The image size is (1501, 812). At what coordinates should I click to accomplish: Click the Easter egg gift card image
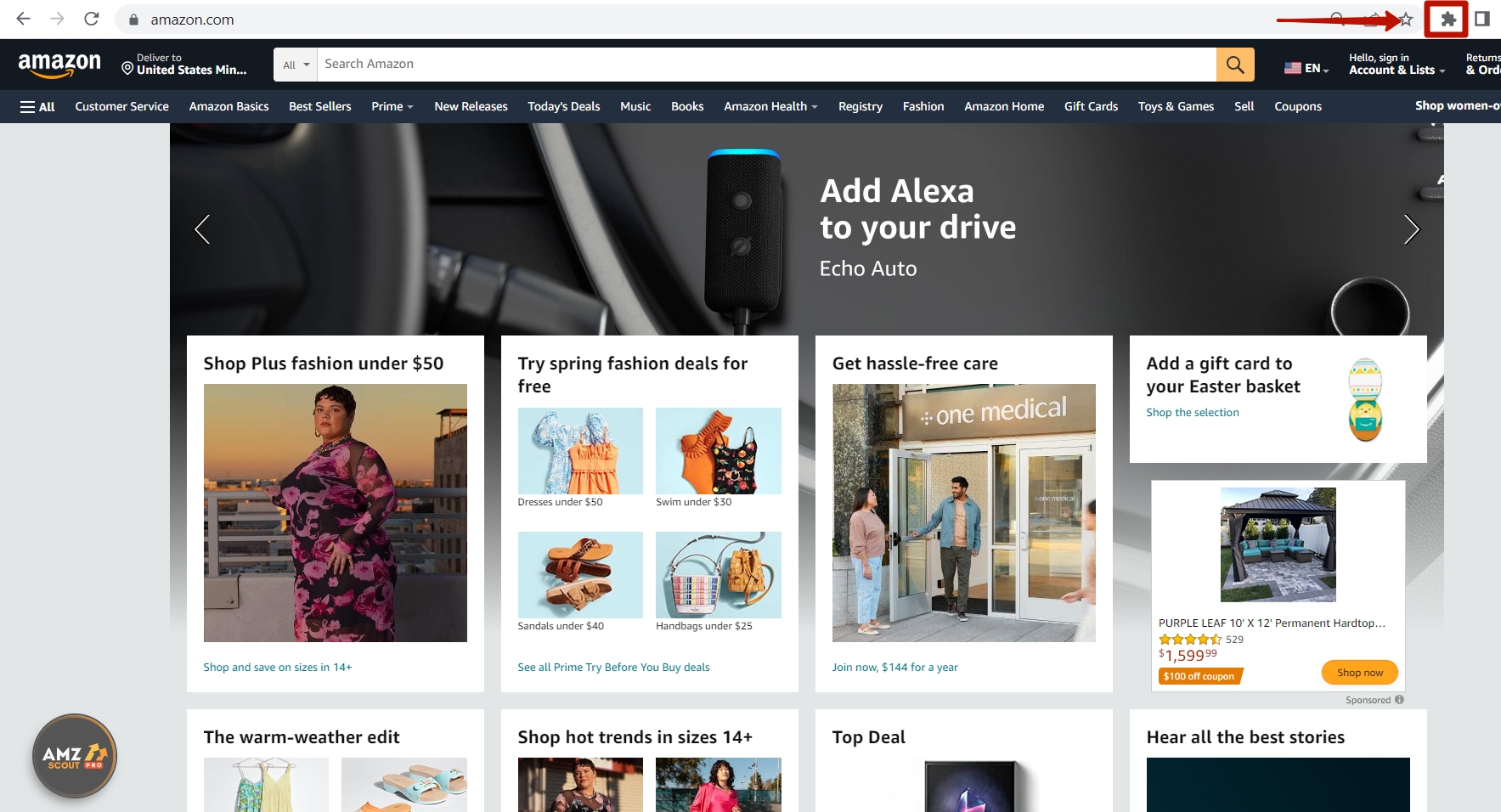point(1365,399)
